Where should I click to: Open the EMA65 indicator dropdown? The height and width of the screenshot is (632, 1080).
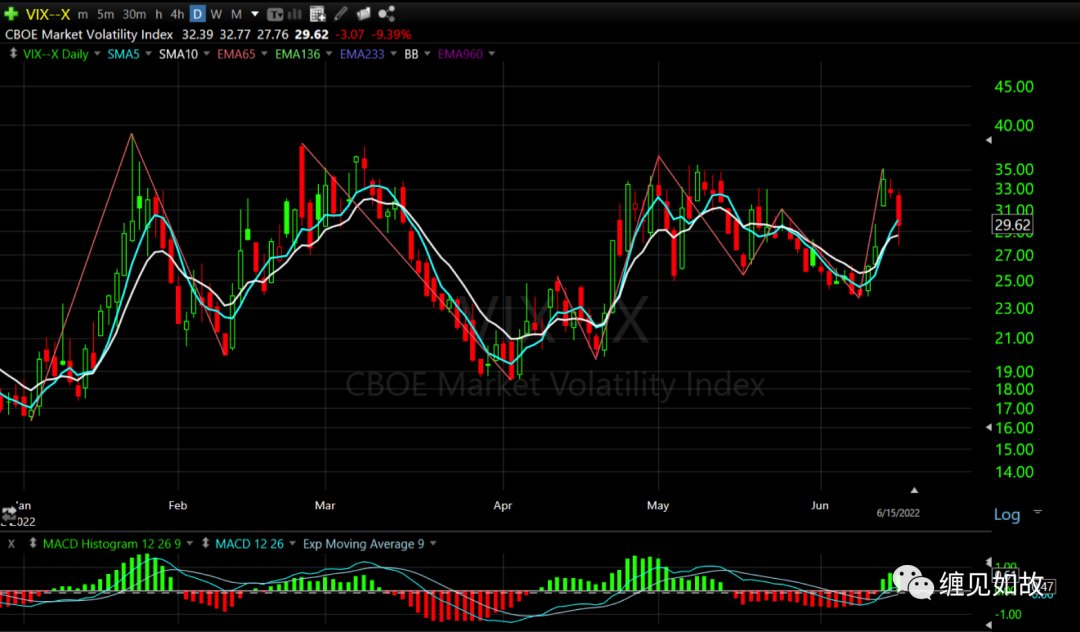(264, 54)
